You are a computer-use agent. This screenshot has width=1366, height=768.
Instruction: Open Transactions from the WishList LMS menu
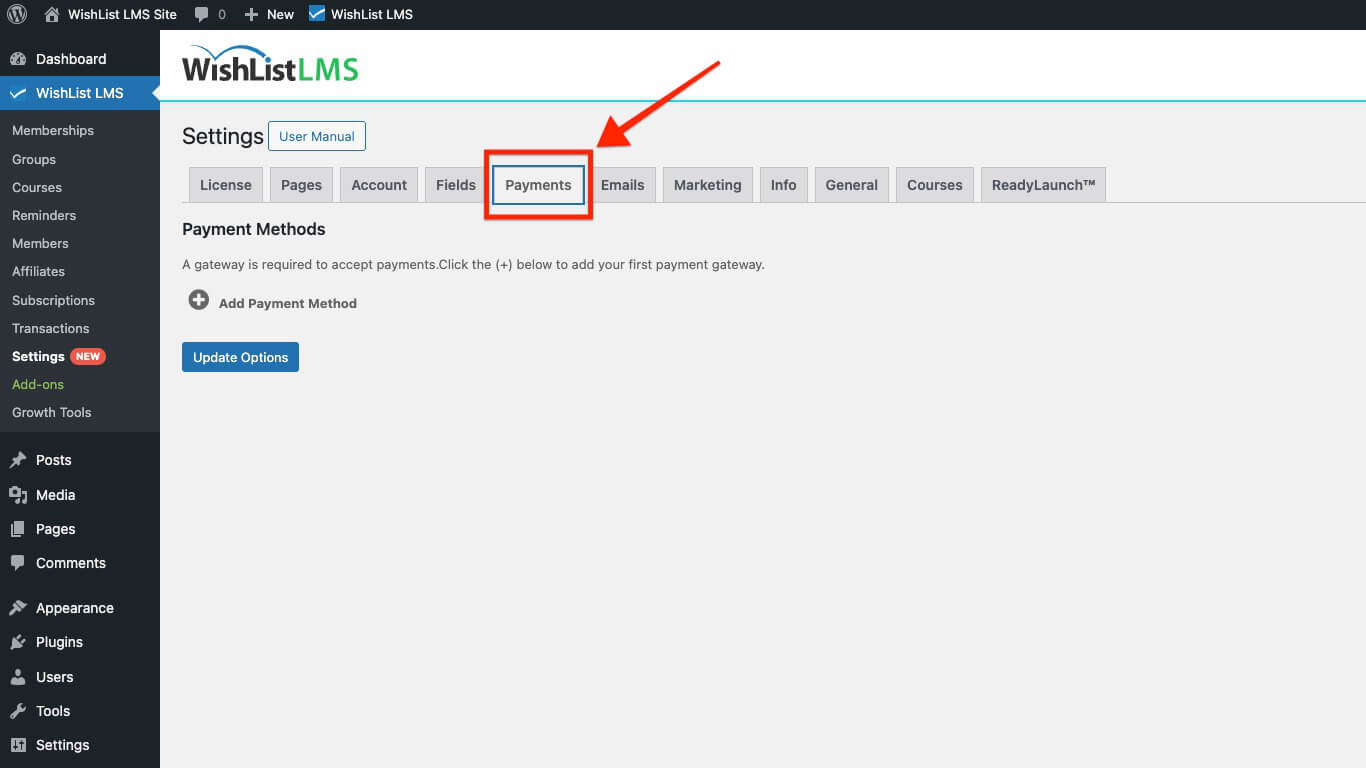[x=50, y=328]
